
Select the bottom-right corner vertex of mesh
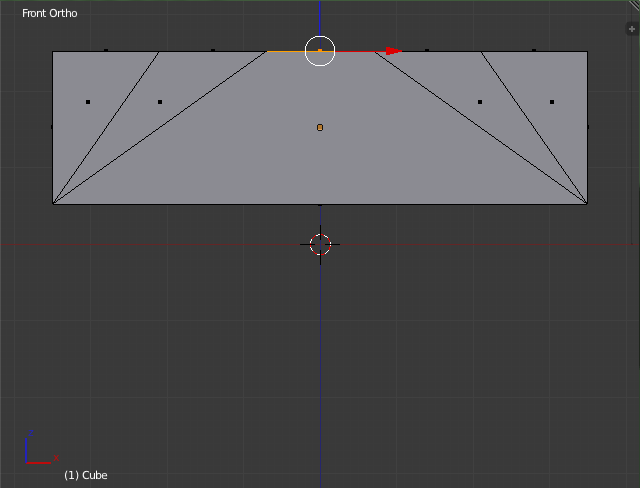tap(587, 204)
